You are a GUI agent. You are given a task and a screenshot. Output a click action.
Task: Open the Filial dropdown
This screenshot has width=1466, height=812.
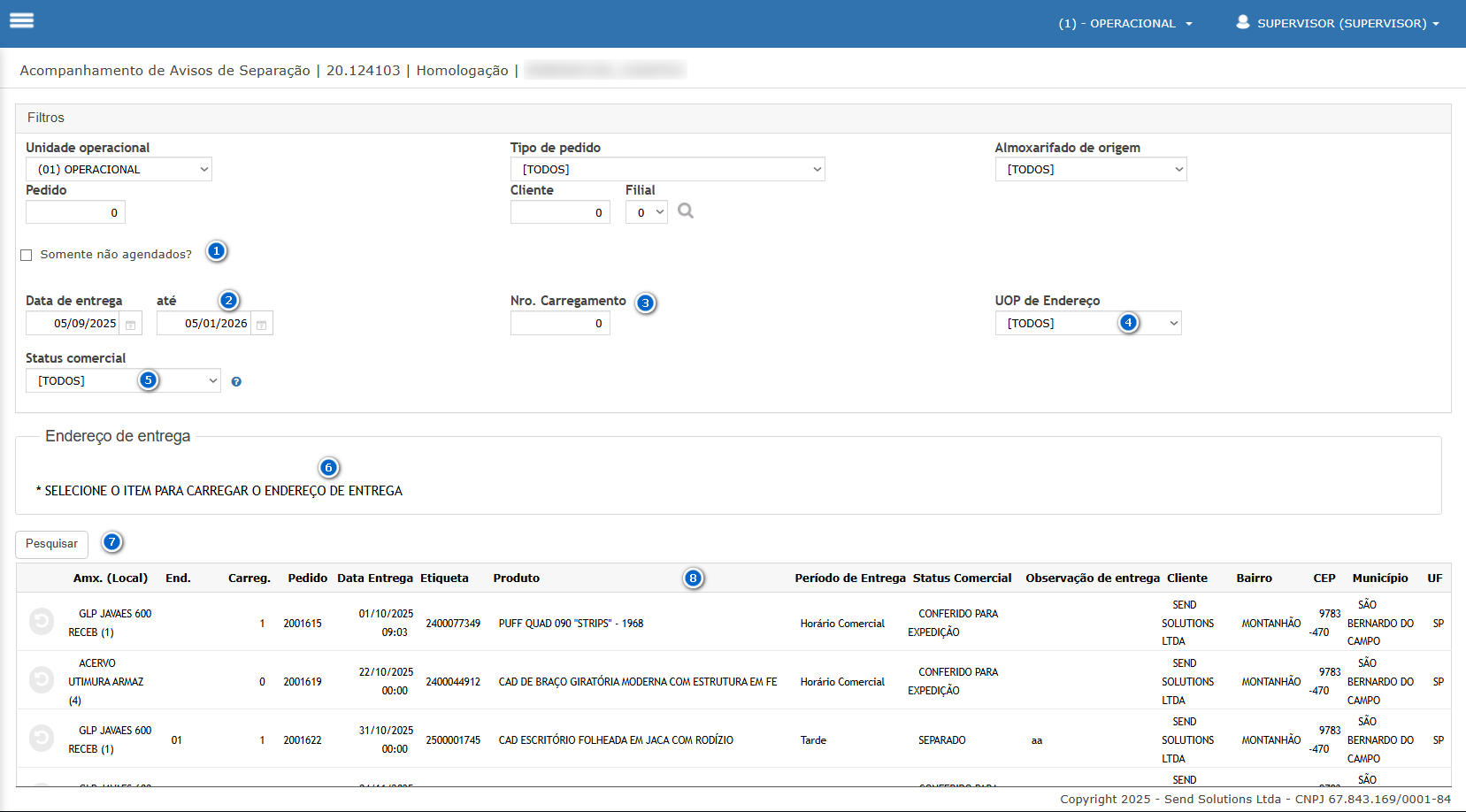[x=646, y=212]
